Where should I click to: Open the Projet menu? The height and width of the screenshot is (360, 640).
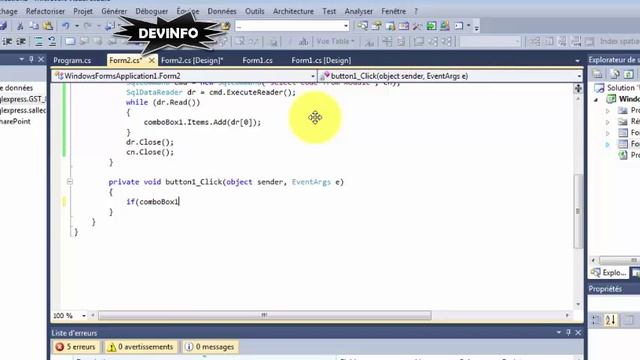click(83, 11)
